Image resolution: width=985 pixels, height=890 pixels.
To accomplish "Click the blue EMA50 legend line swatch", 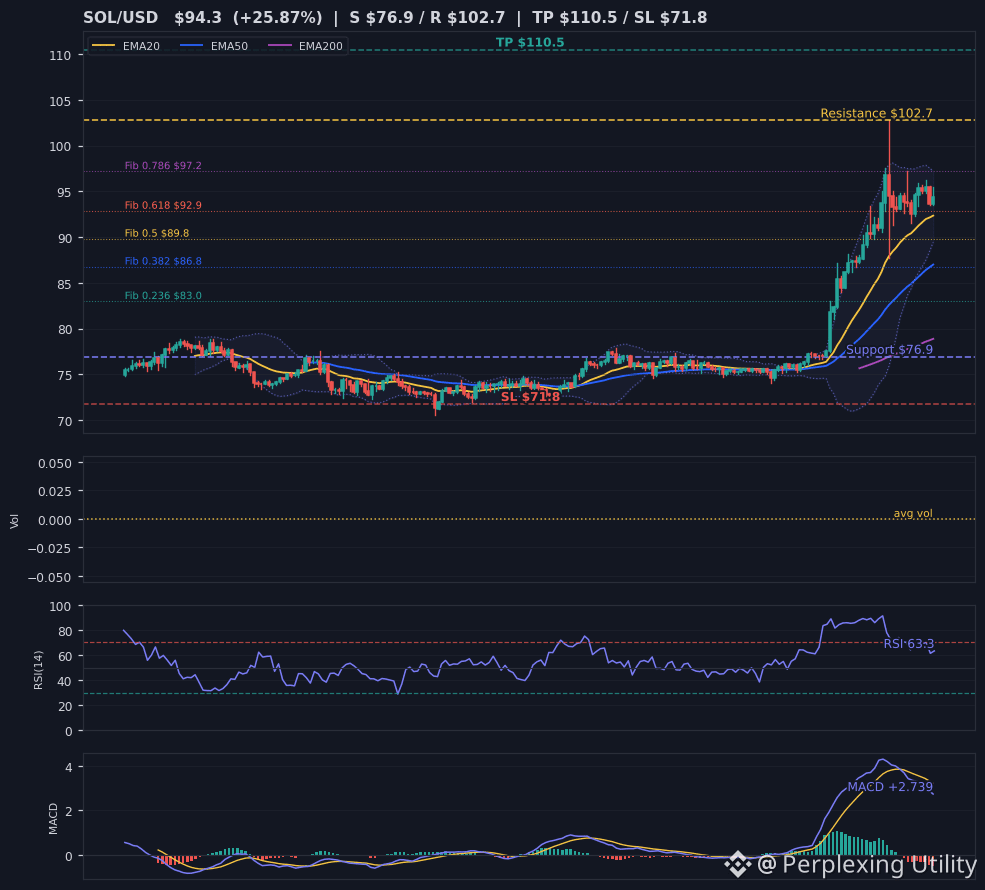I will (192, 46).
